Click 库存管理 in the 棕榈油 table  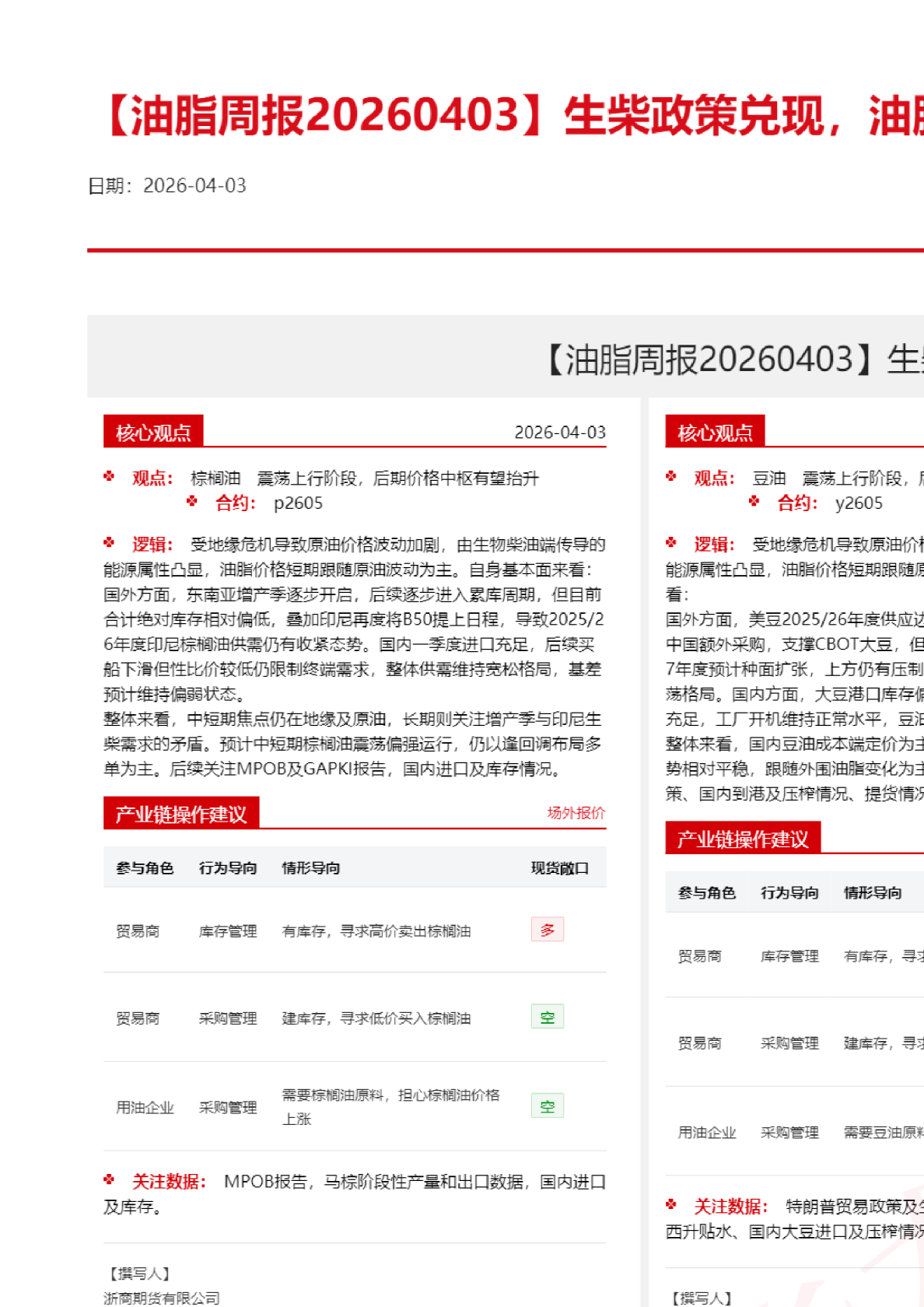228,930
